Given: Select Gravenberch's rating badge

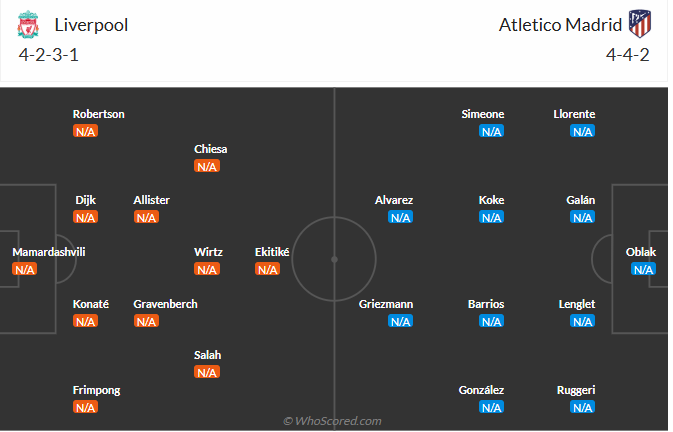Looking at the screenshot, I should pyautogui.click(x=146, y=322).
